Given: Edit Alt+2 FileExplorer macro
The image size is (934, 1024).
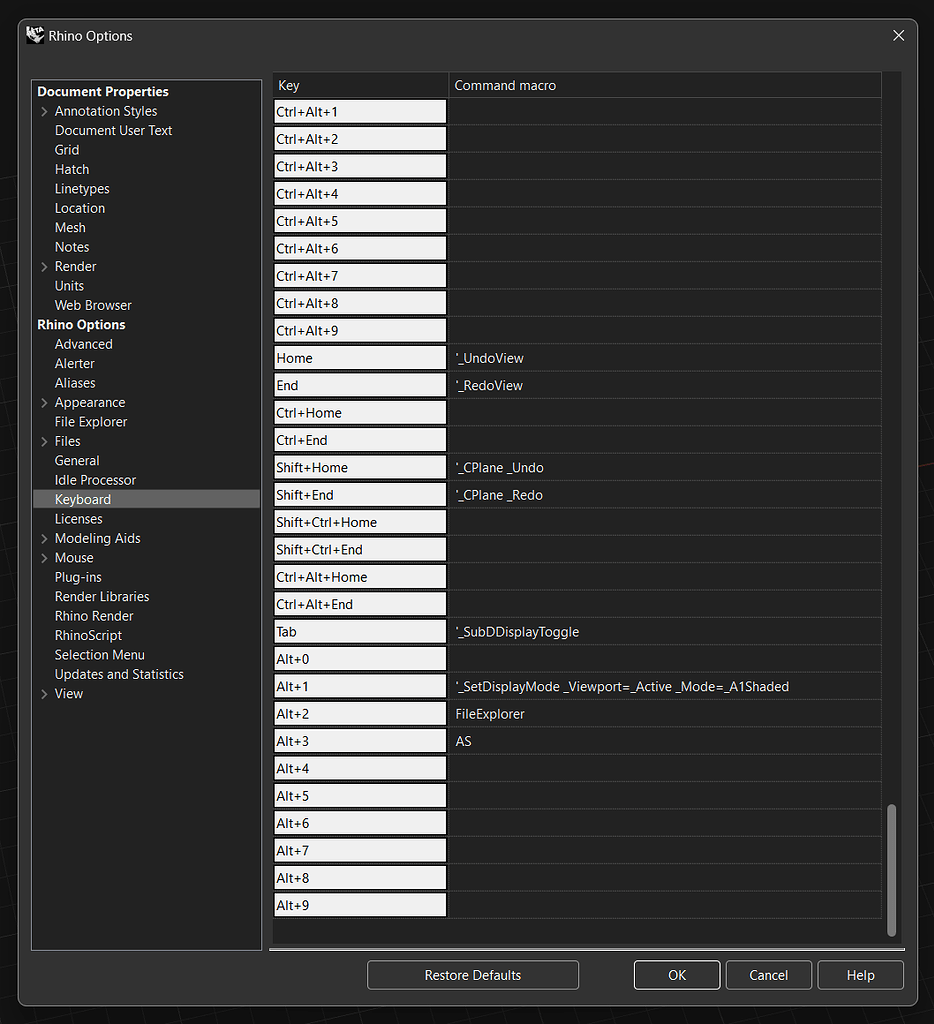Looking at the screenshot, I should [x=665, y=714].
